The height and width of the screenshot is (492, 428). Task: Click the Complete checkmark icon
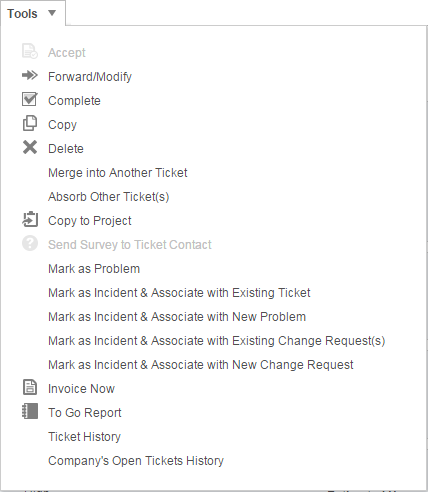coord(30,99)
